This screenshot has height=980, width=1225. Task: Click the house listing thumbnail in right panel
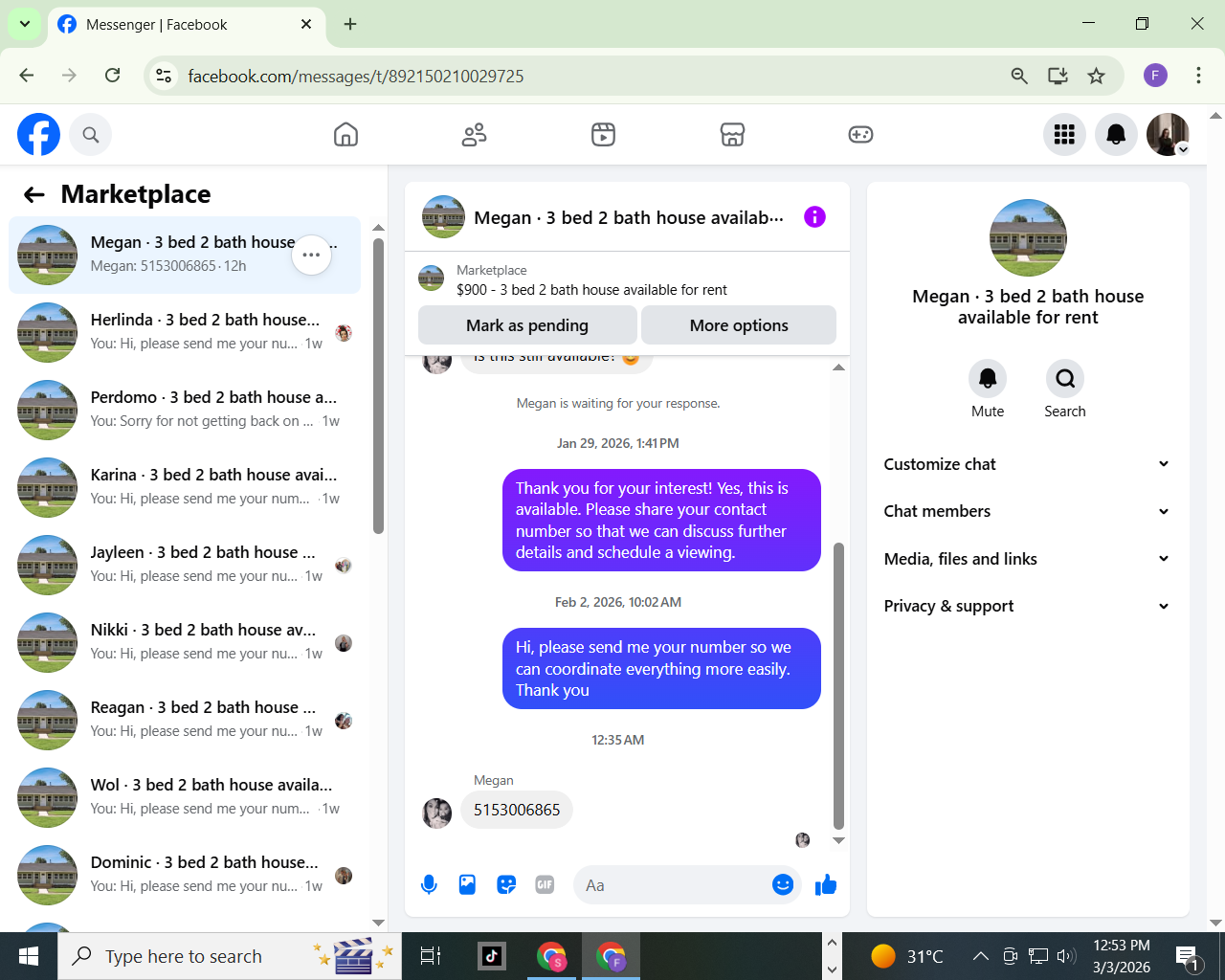point(1028,237)
